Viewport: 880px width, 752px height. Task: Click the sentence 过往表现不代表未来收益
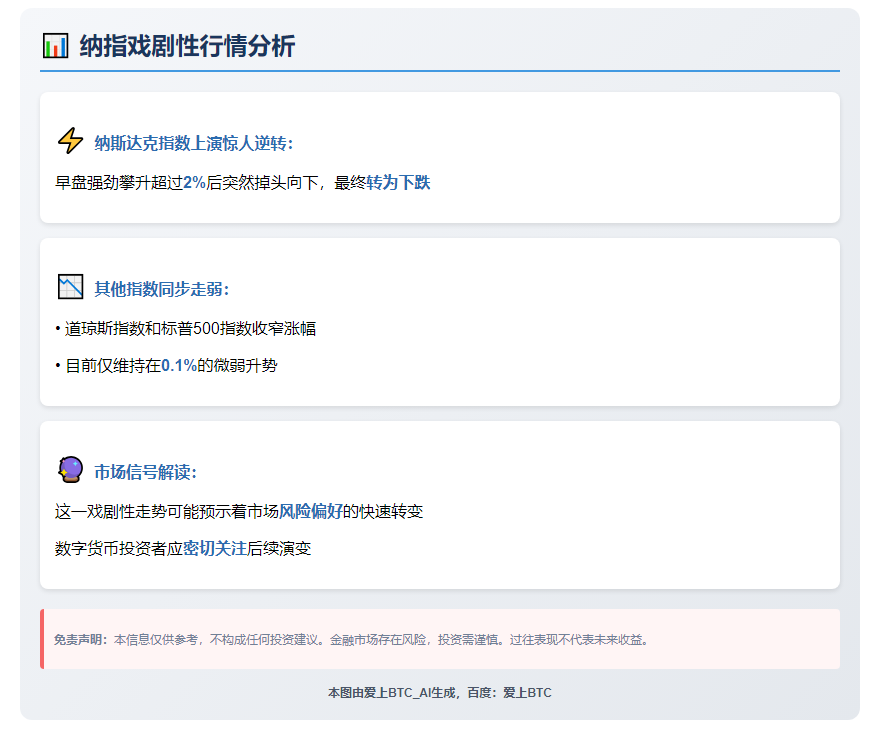(579, 640)
